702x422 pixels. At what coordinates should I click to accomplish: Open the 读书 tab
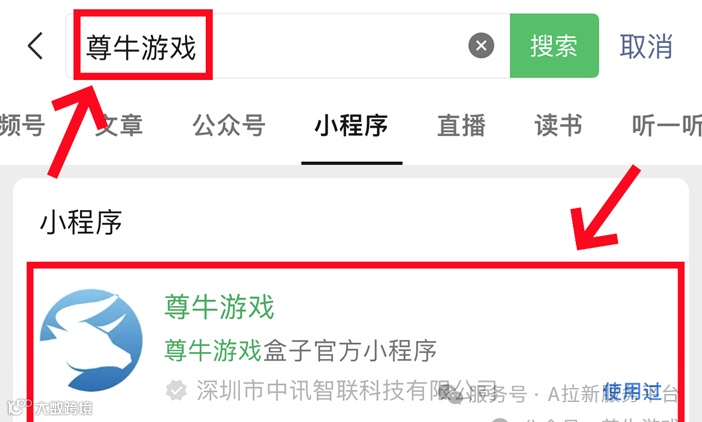tap(559, 125)
